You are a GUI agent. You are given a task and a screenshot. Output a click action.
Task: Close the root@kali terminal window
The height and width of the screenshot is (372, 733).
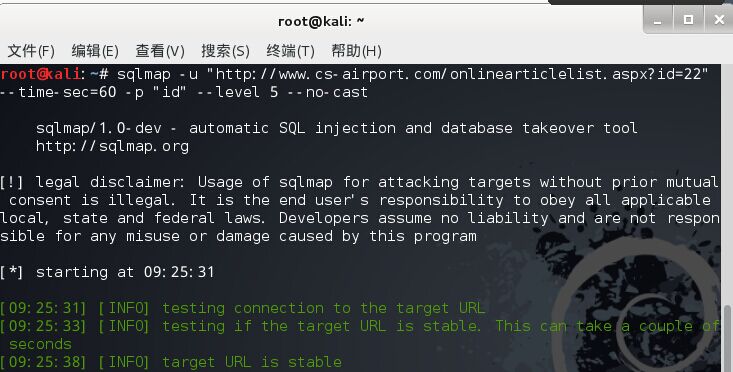(719, 20)
